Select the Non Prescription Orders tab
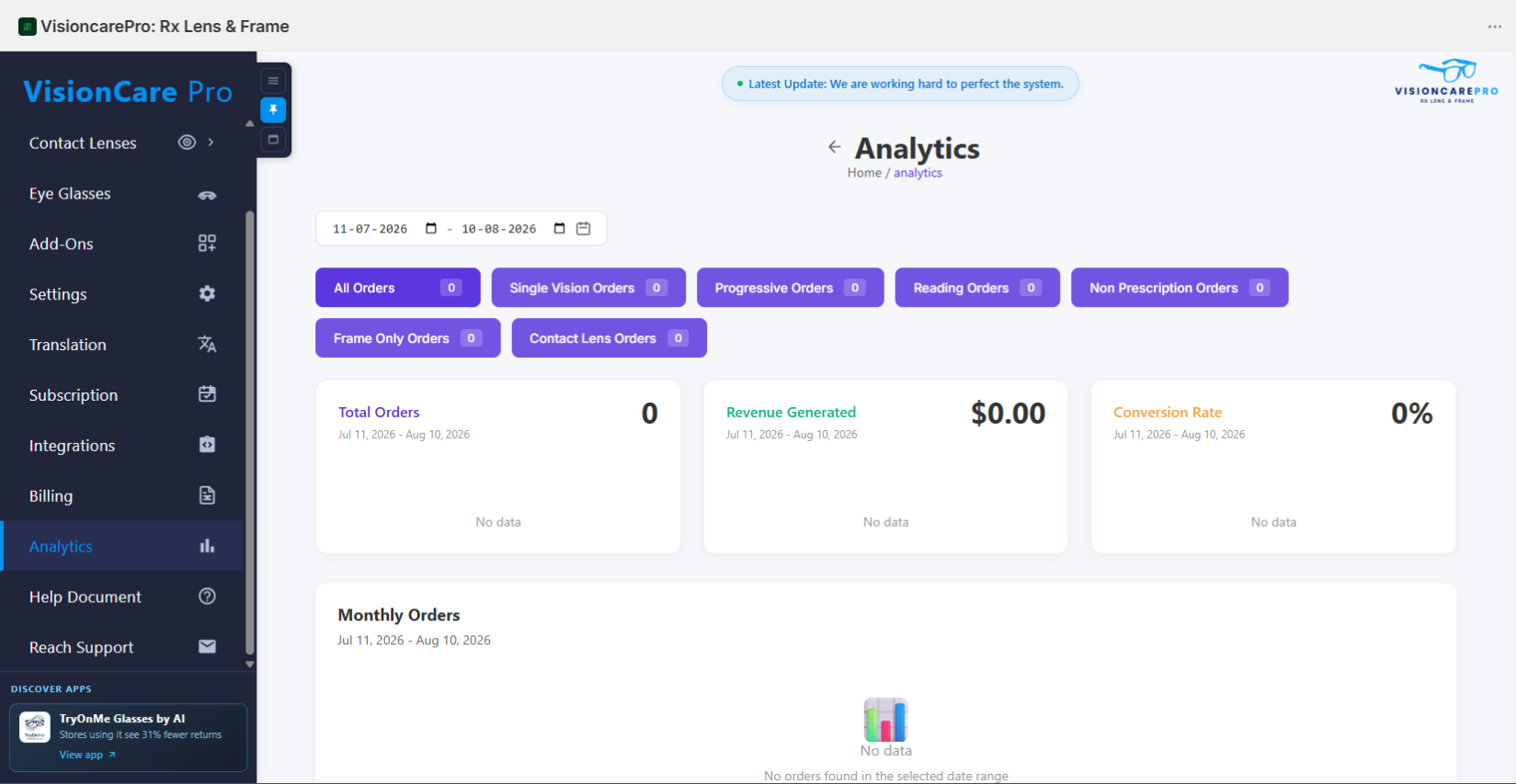 (1180, 288)
